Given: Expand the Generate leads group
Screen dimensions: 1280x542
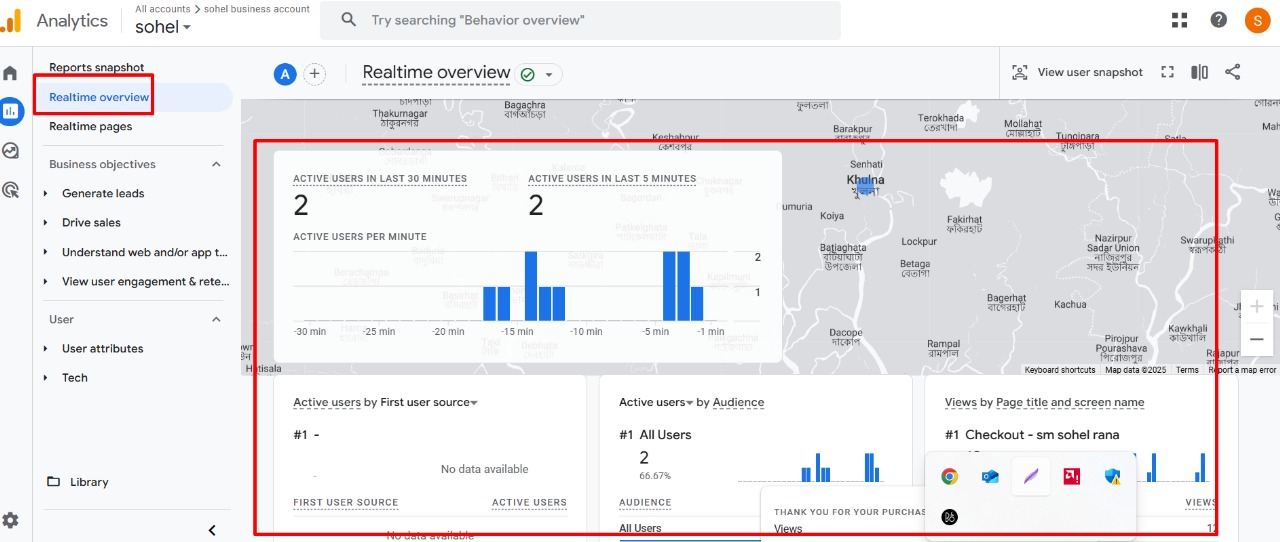Looking at the screenshot, I should (46, 194).
